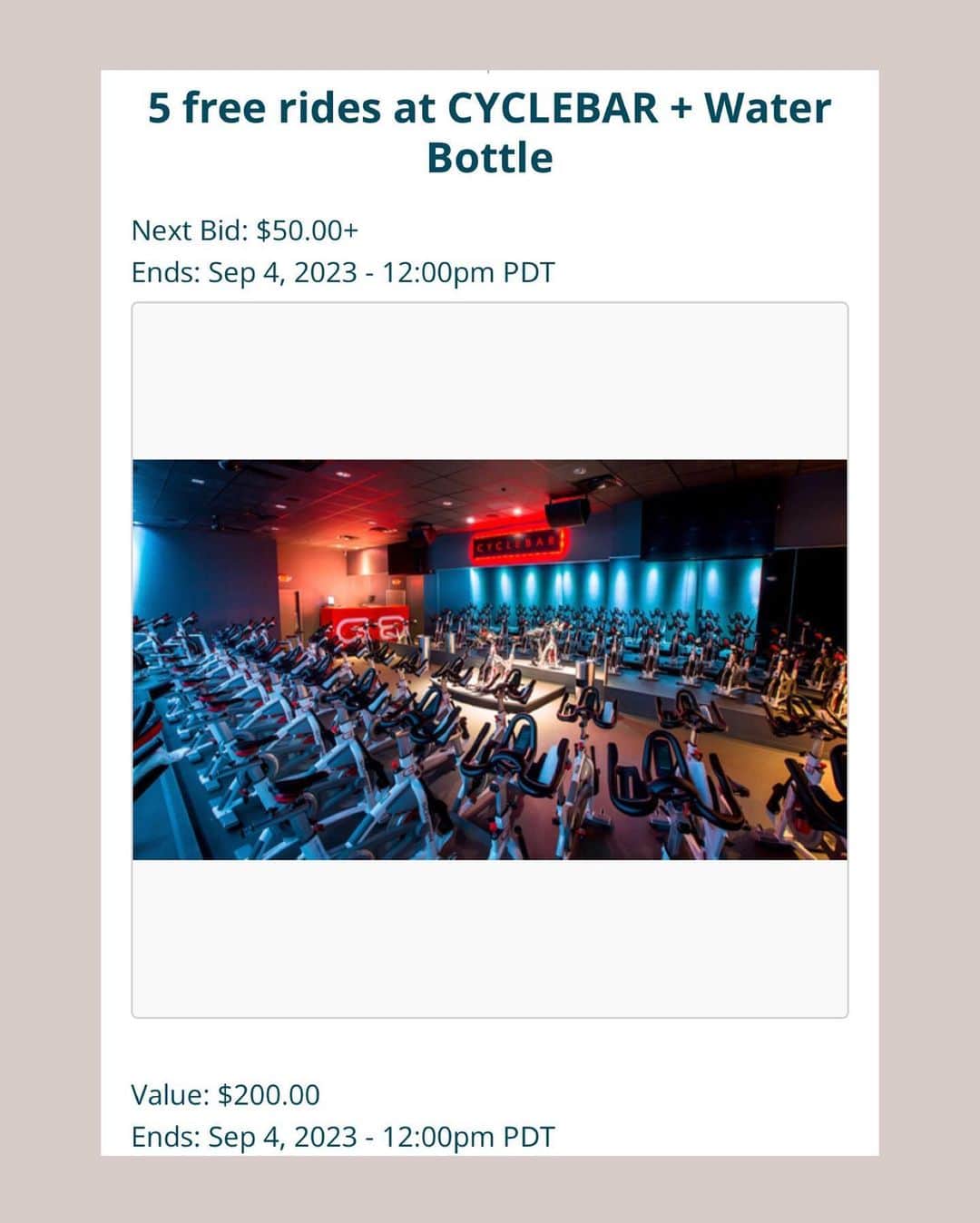
Task: Click the ceiling-mounted black speaker in the photo
Action: [566, 513]
